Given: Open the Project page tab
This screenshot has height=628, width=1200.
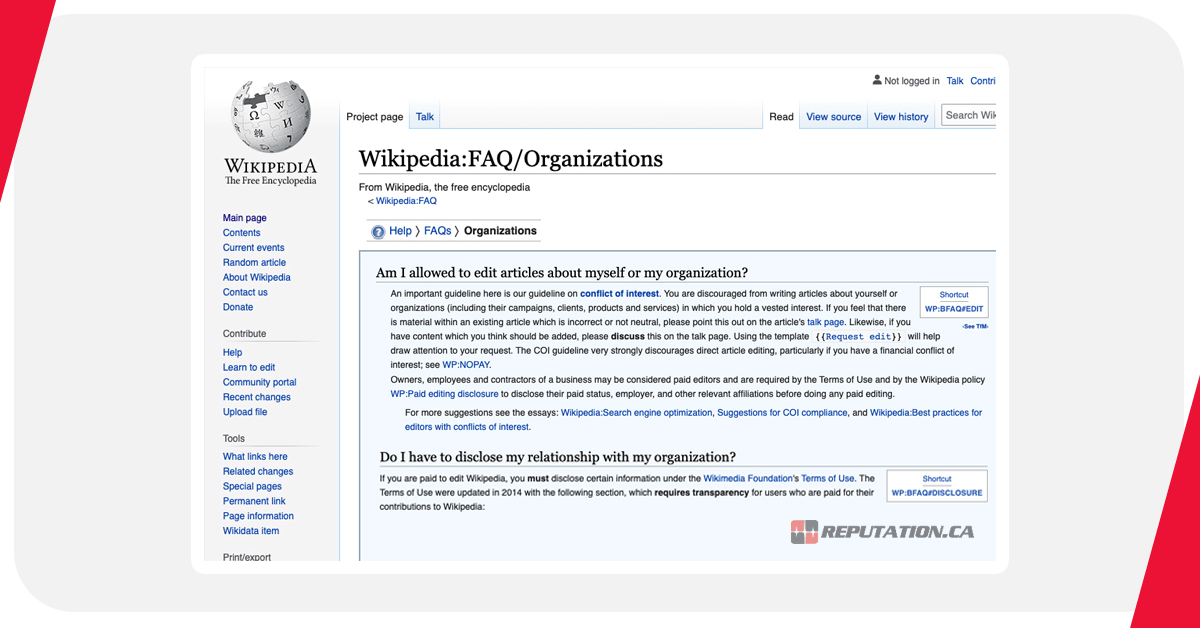Looking at the screenshot, I should pos(375,117).
